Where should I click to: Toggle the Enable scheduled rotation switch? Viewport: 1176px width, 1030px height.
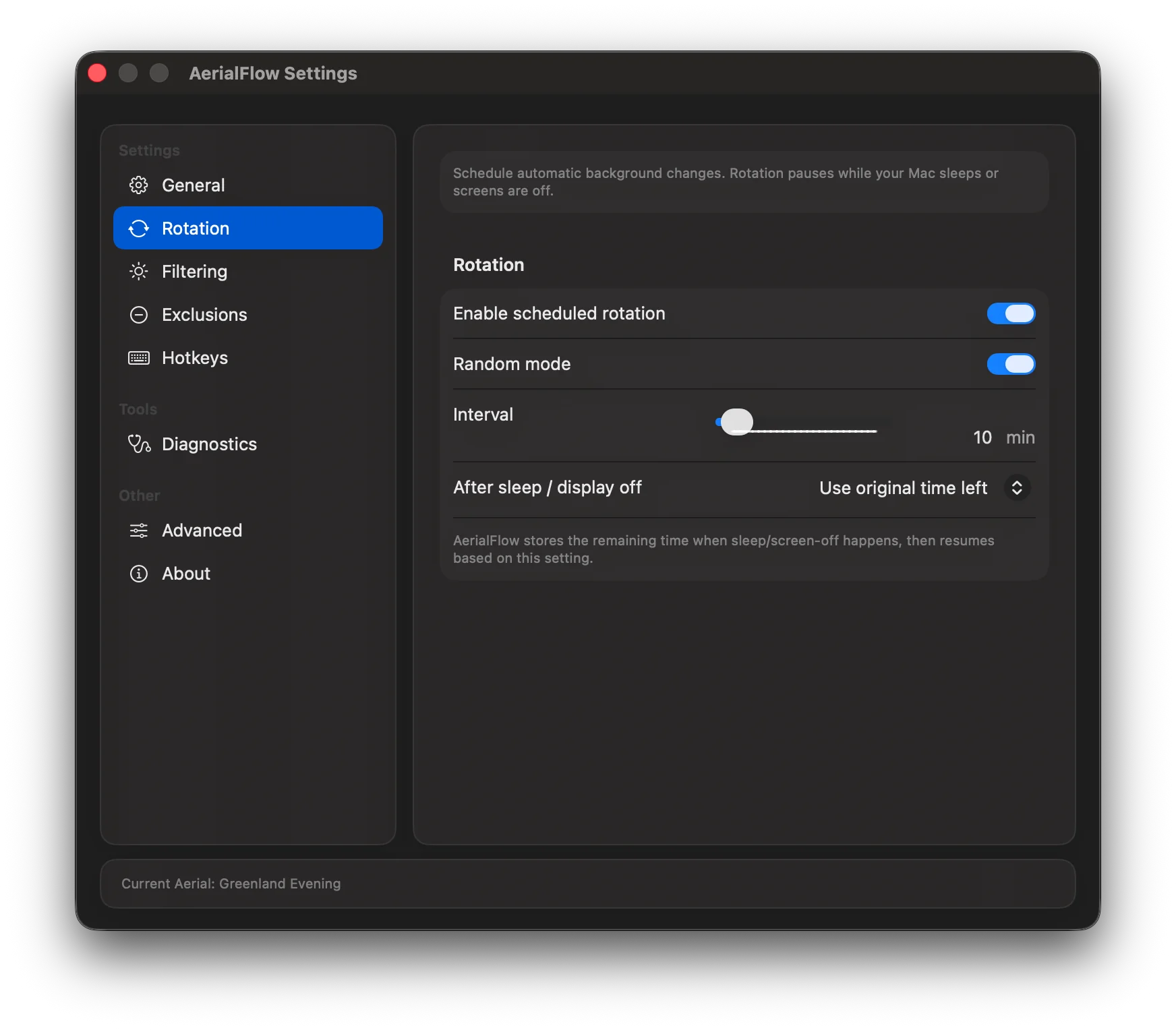tap(1010, 313)
